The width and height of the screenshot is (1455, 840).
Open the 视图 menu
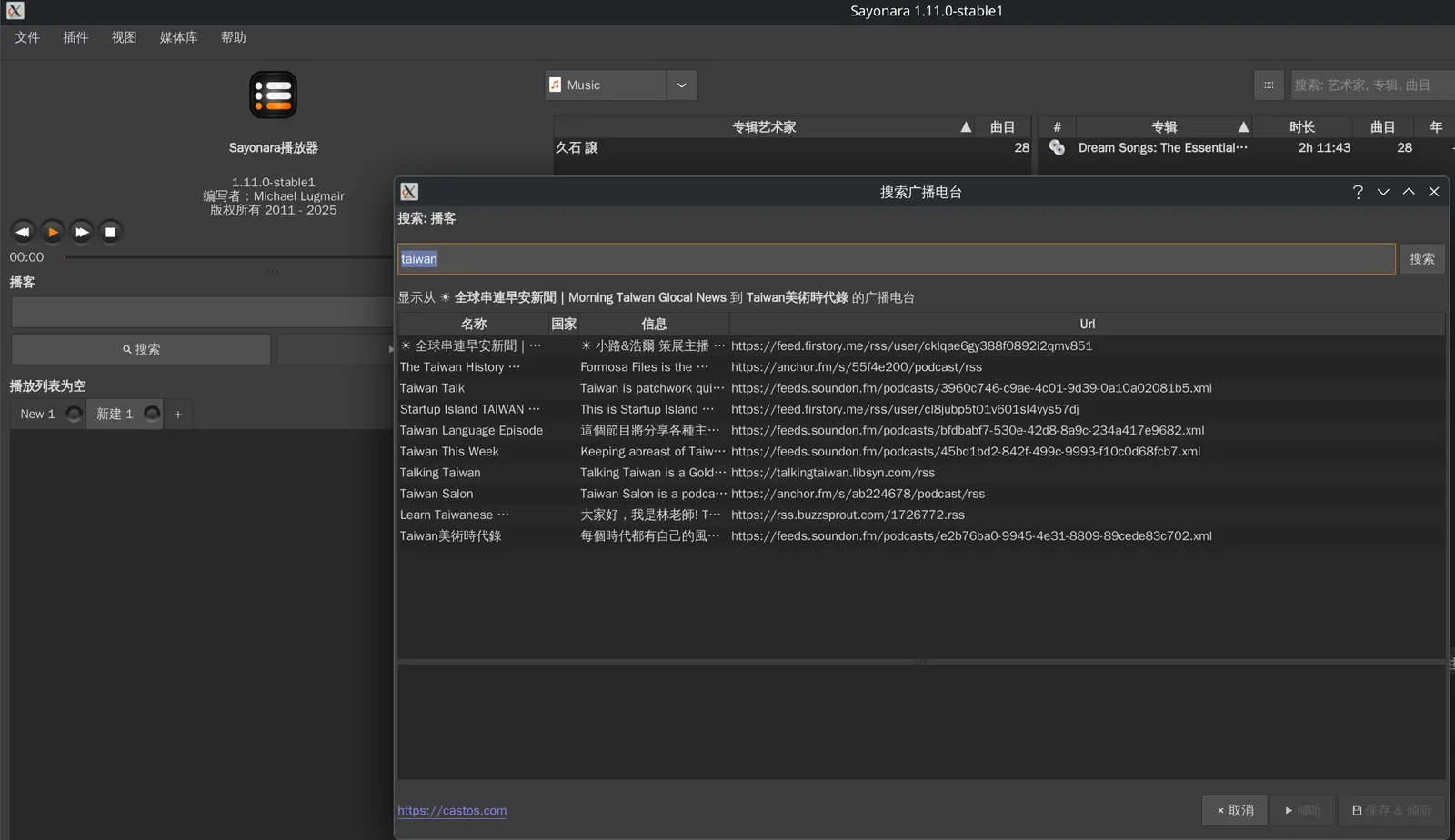point(124,37)
